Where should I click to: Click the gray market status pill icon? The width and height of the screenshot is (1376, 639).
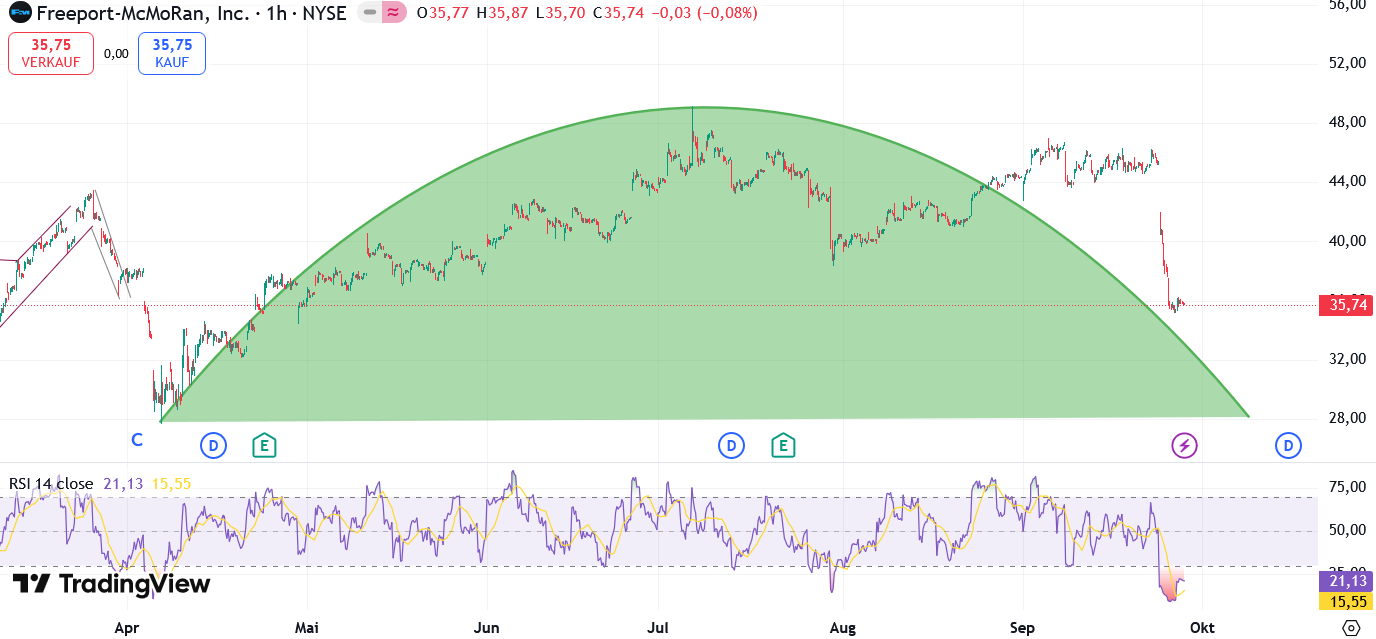[x=370, y=13]
